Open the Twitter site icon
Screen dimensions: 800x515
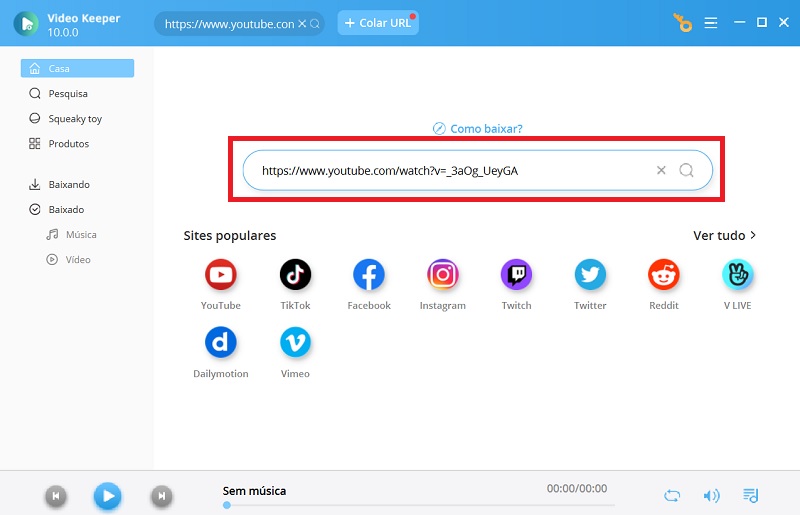pos(590,275)
